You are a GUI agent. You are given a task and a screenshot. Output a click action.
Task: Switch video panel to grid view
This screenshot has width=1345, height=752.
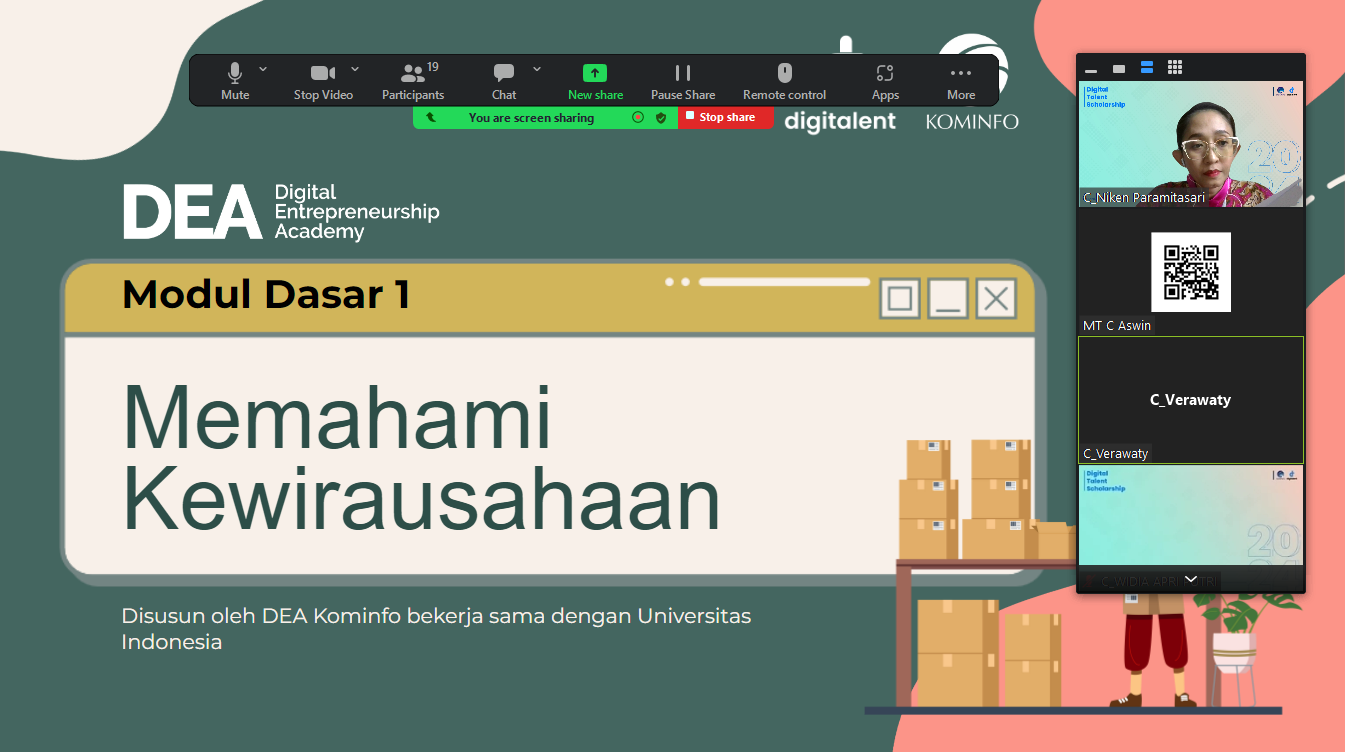click(x=1175, y=67)
